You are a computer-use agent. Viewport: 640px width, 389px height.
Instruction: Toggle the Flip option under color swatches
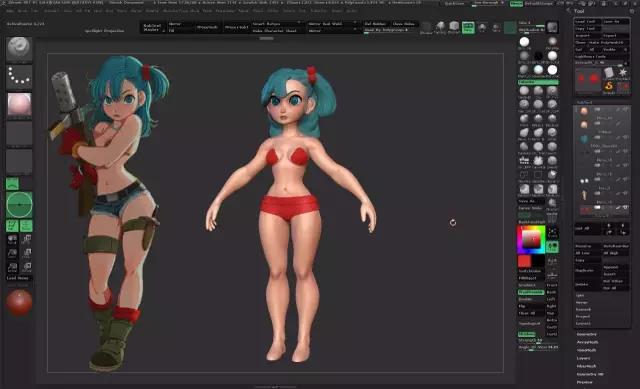(x=531, y=306)
